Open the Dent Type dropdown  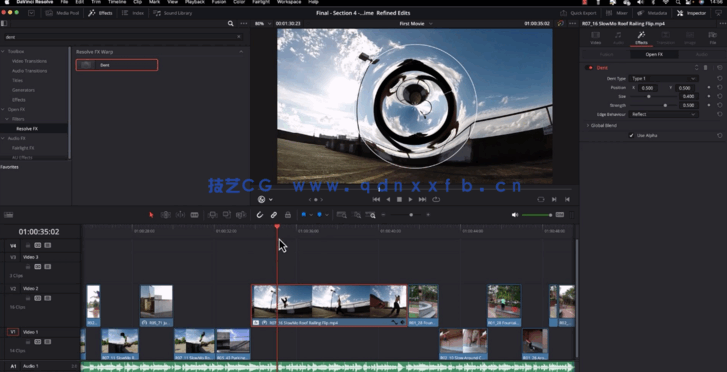tap(663, 78)
